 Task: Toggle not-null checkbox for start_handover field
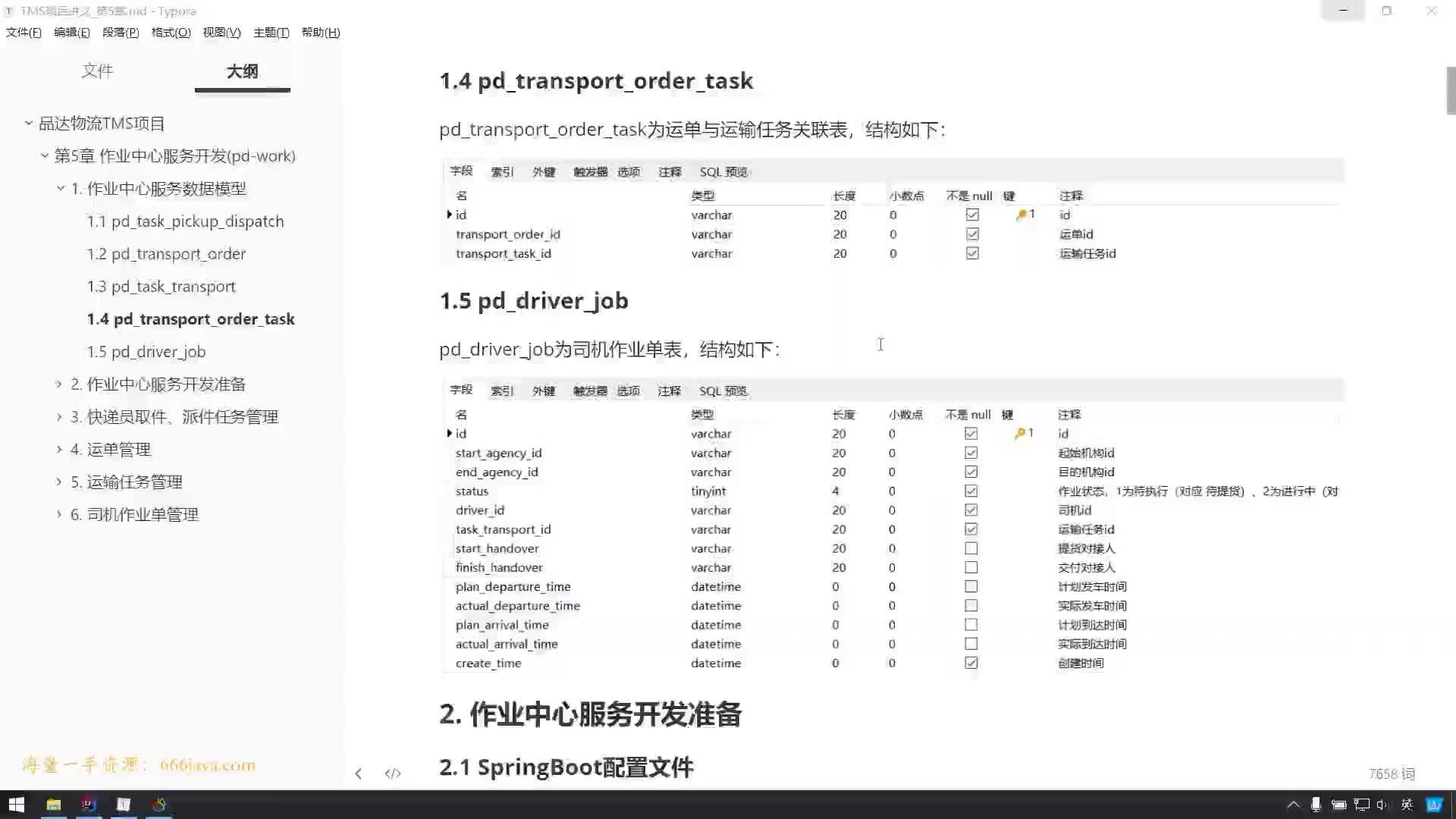tap(969, 548)
